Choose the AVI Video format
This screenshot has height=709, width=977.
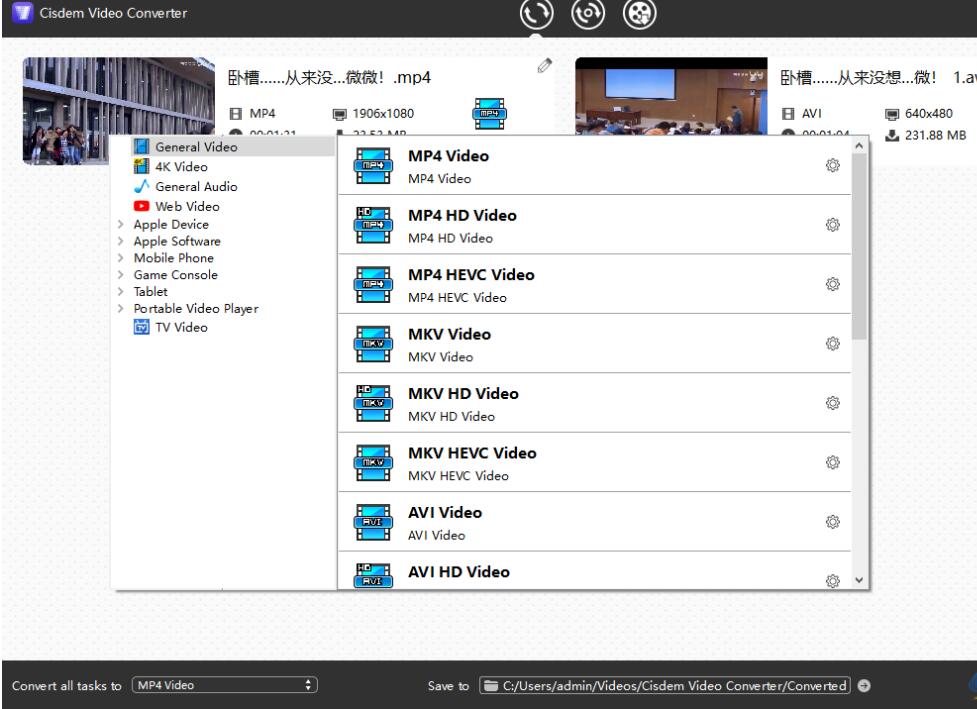[594, 522]
